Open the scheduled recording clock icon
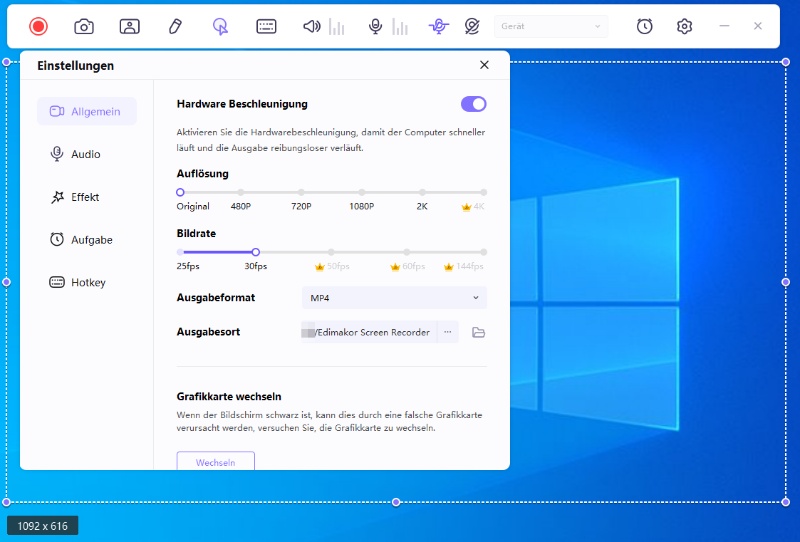 (x=645, y=27)
